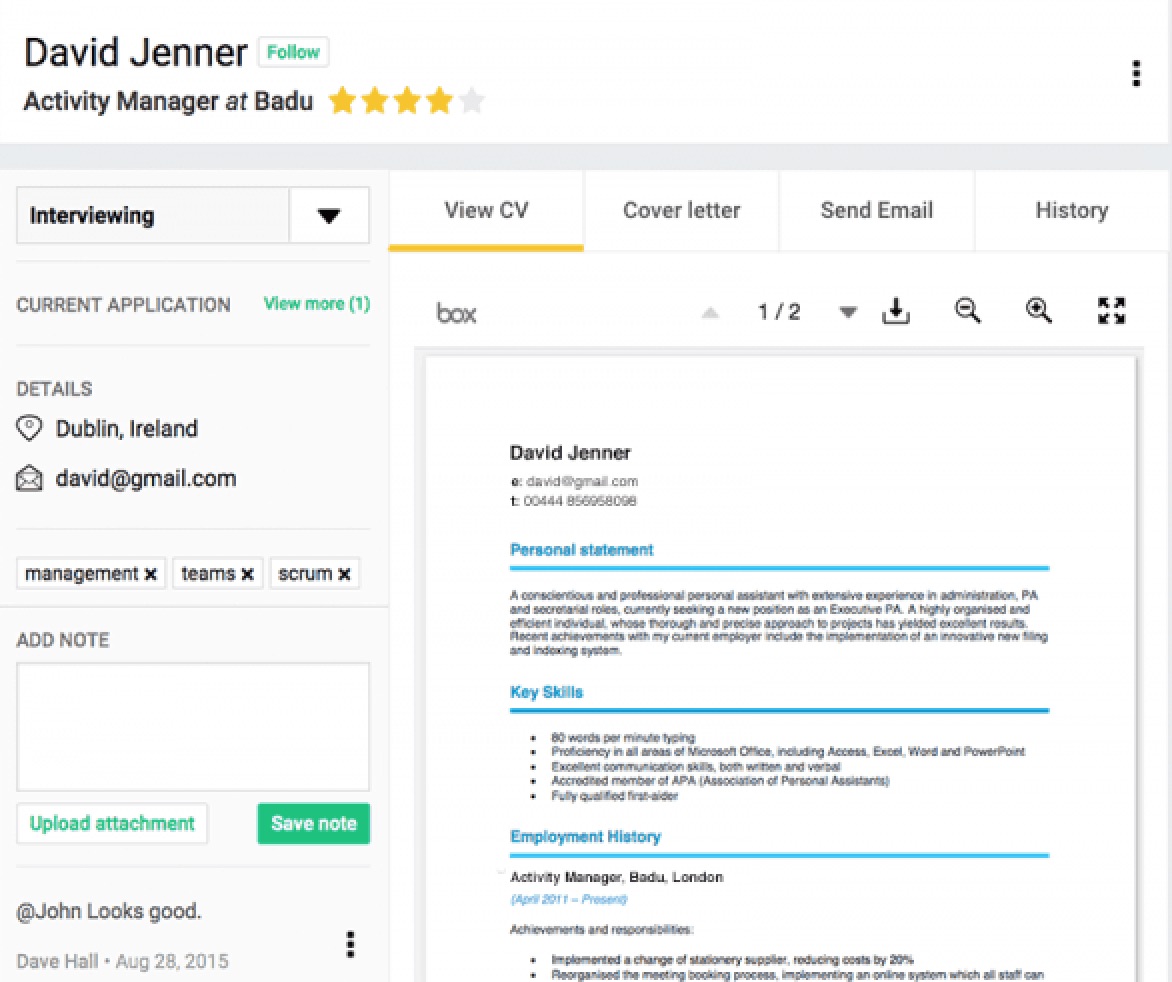Click the Follow button
1172x982 pixels.
click(x=293, y=52)
